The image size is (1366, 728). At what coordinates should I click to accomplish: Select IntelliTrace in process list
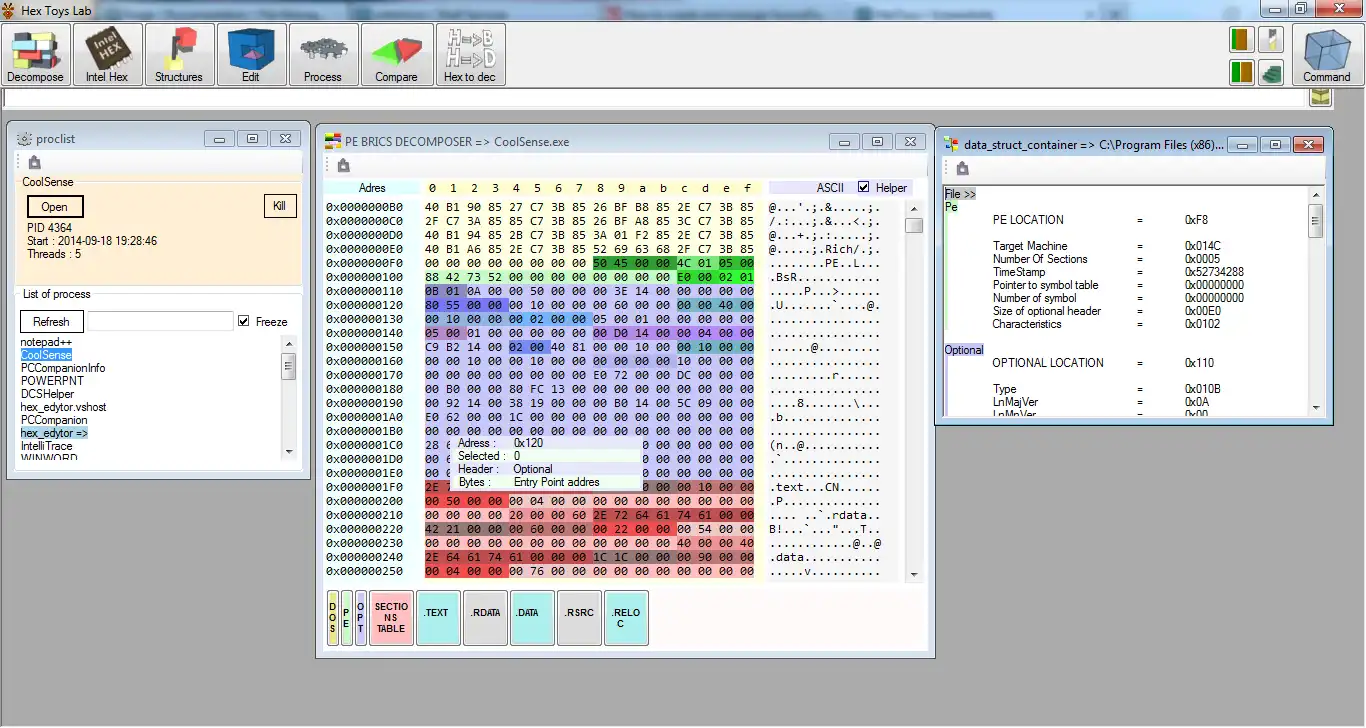46,446
